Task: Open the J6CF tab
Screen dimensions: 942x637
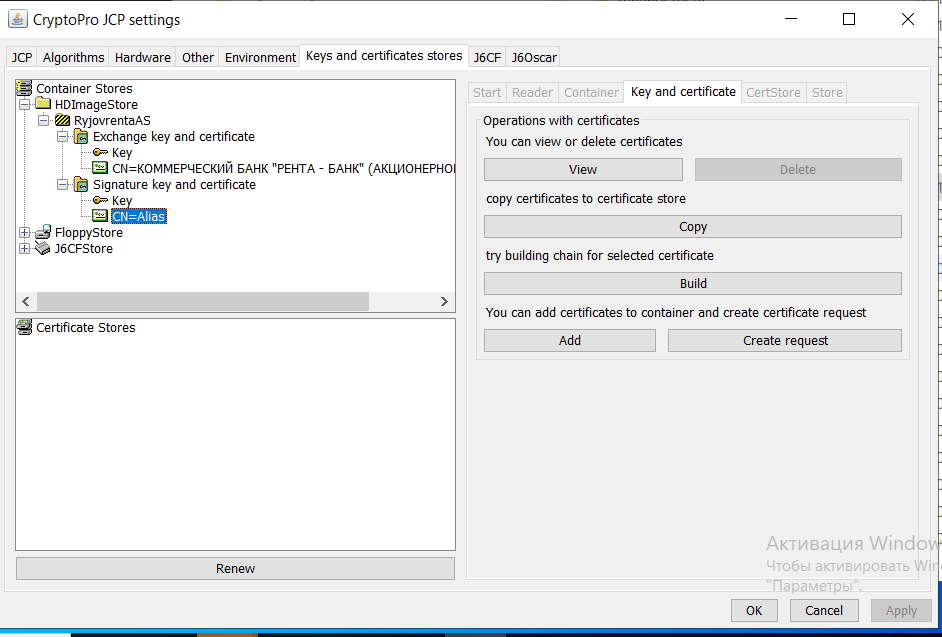Action: [x=487, y=57]
